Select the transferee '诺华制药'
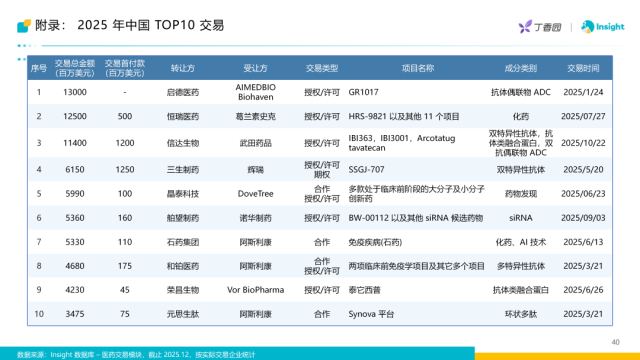This screenshot has width=640, height=360. click(256, 218)
